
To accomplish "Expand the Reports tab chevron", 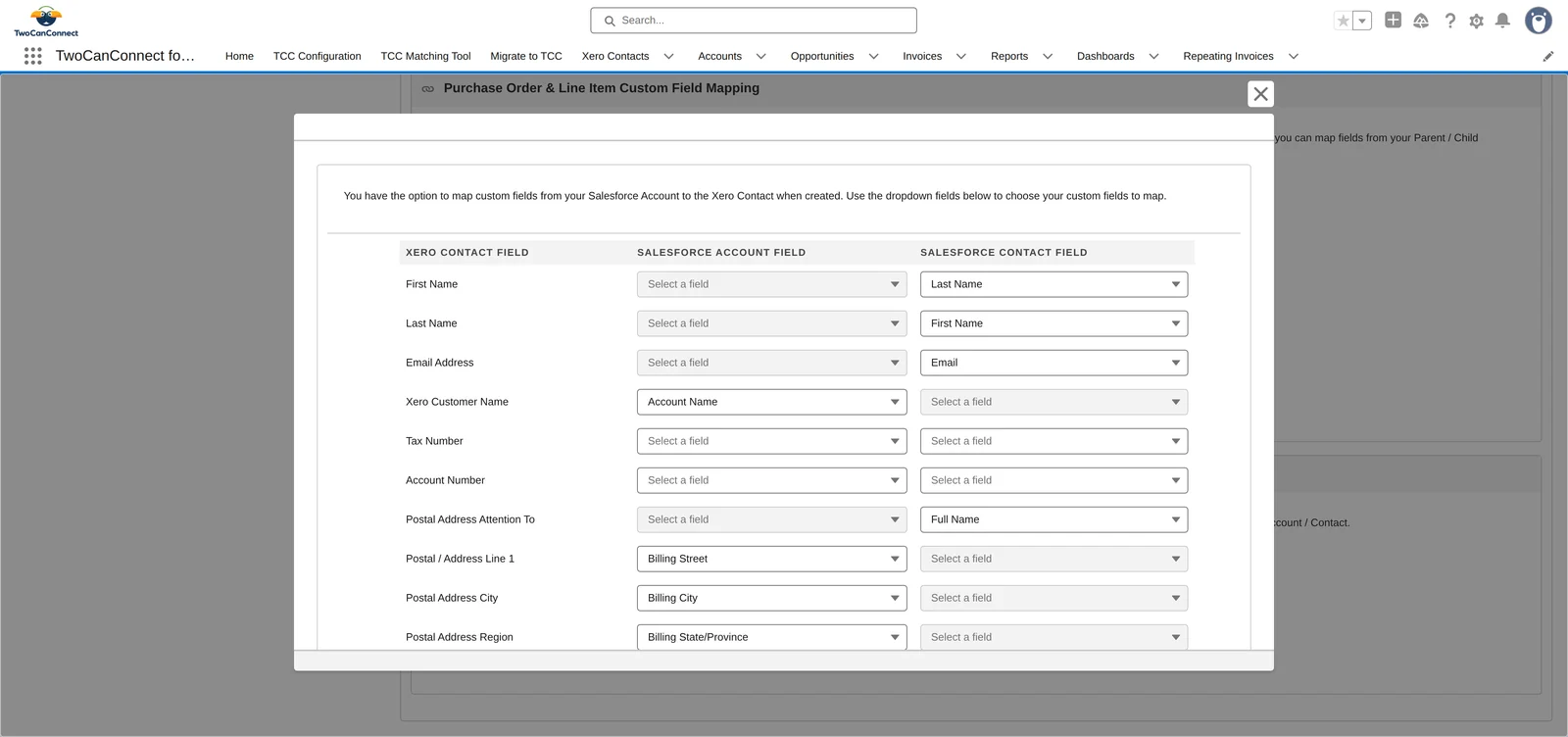I will tap(1047, 57).
